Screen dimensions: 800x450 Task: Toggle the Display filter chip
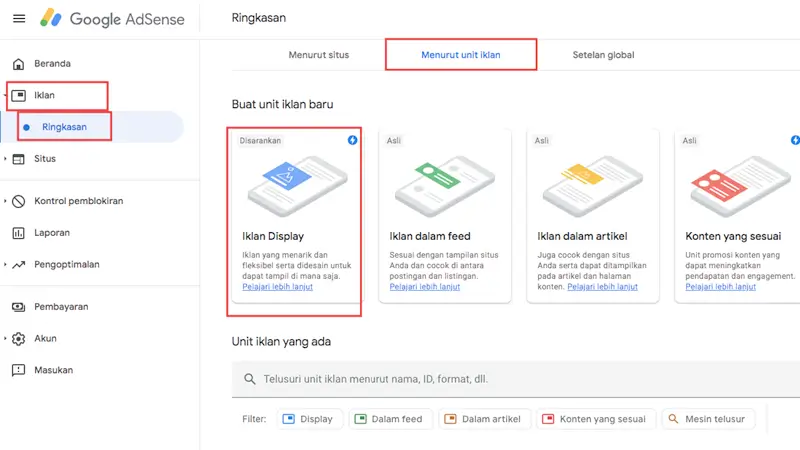(x=309, y=419)
